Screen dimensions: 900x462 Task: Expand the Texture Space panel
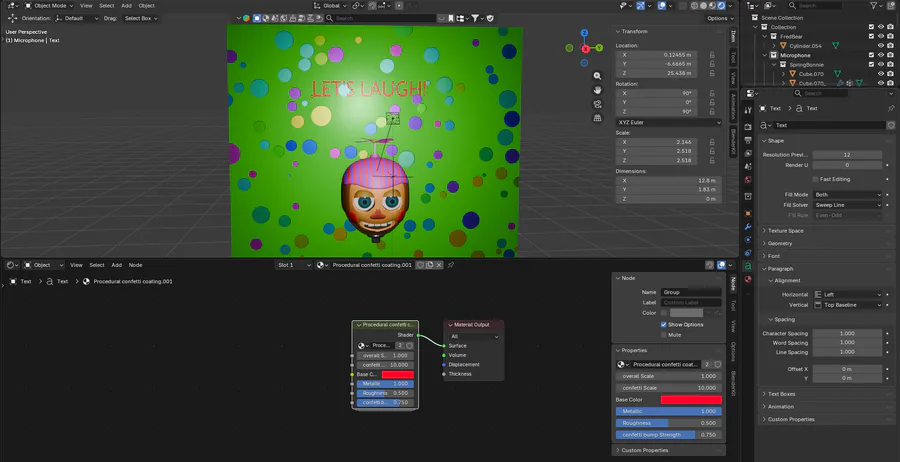pos(826,231)
